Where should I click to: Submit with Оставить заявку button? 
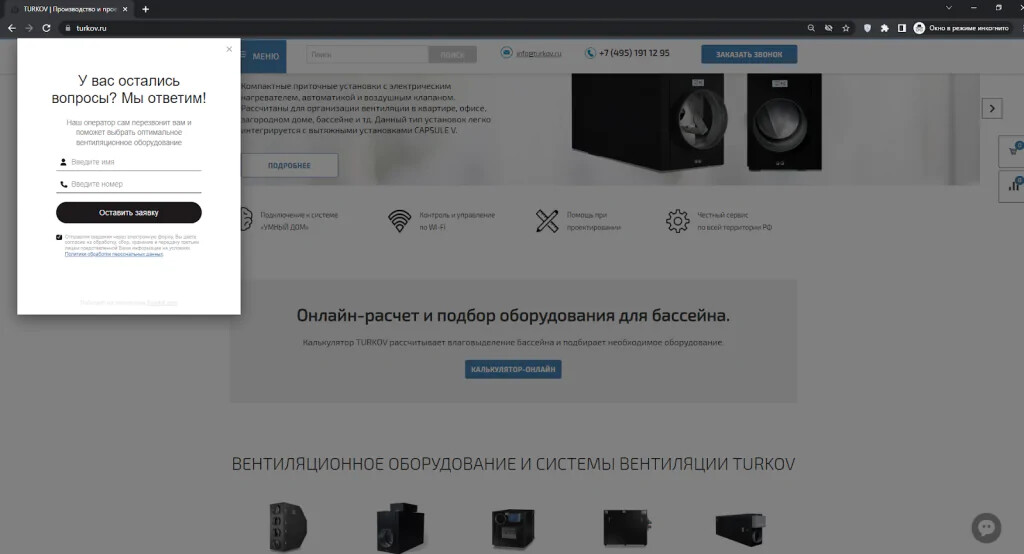pyautogui.click(x=129, y=212)
